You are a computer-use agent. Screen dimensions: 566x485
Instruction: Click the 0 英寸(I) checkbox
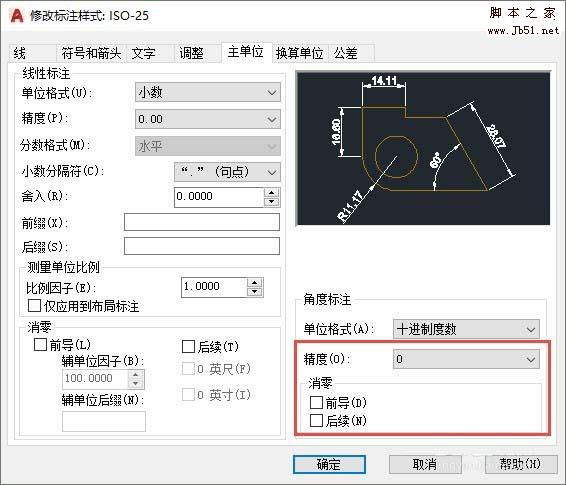pos(188,394)
